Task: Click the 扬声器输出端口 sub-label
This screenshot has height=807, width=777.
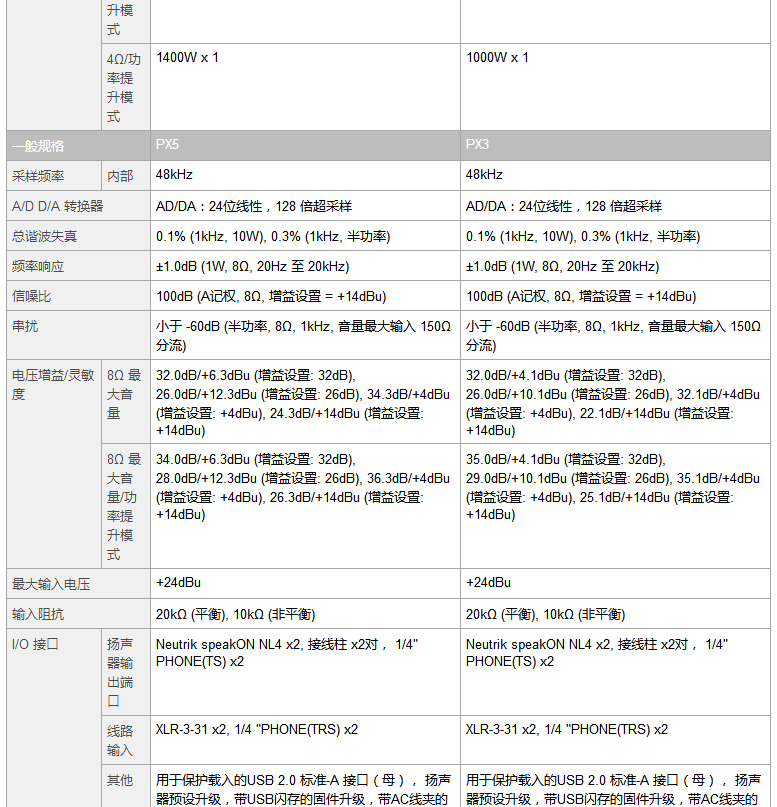Action: [x=126, y=672]
